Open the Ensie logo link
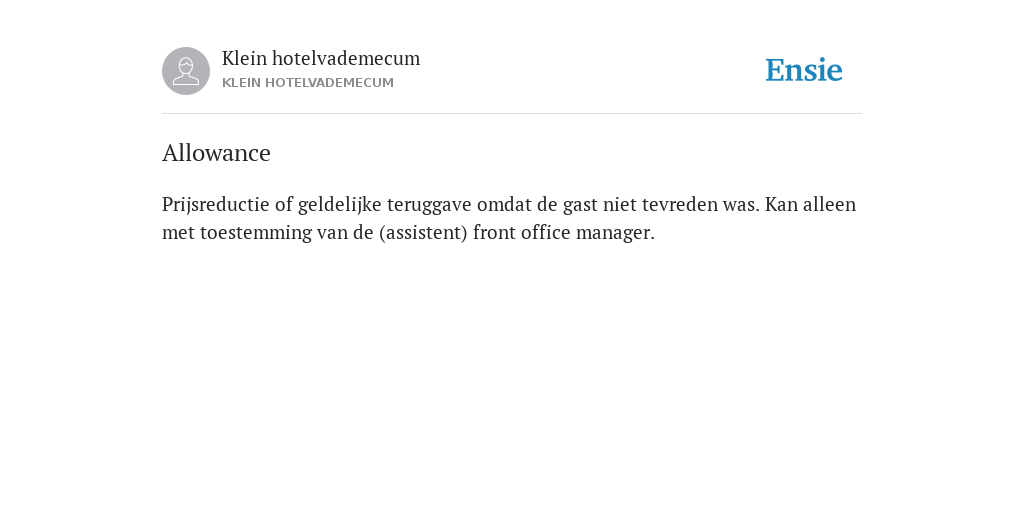The width and height of the screenshot is (1024, 512). [x=804, y=71]
